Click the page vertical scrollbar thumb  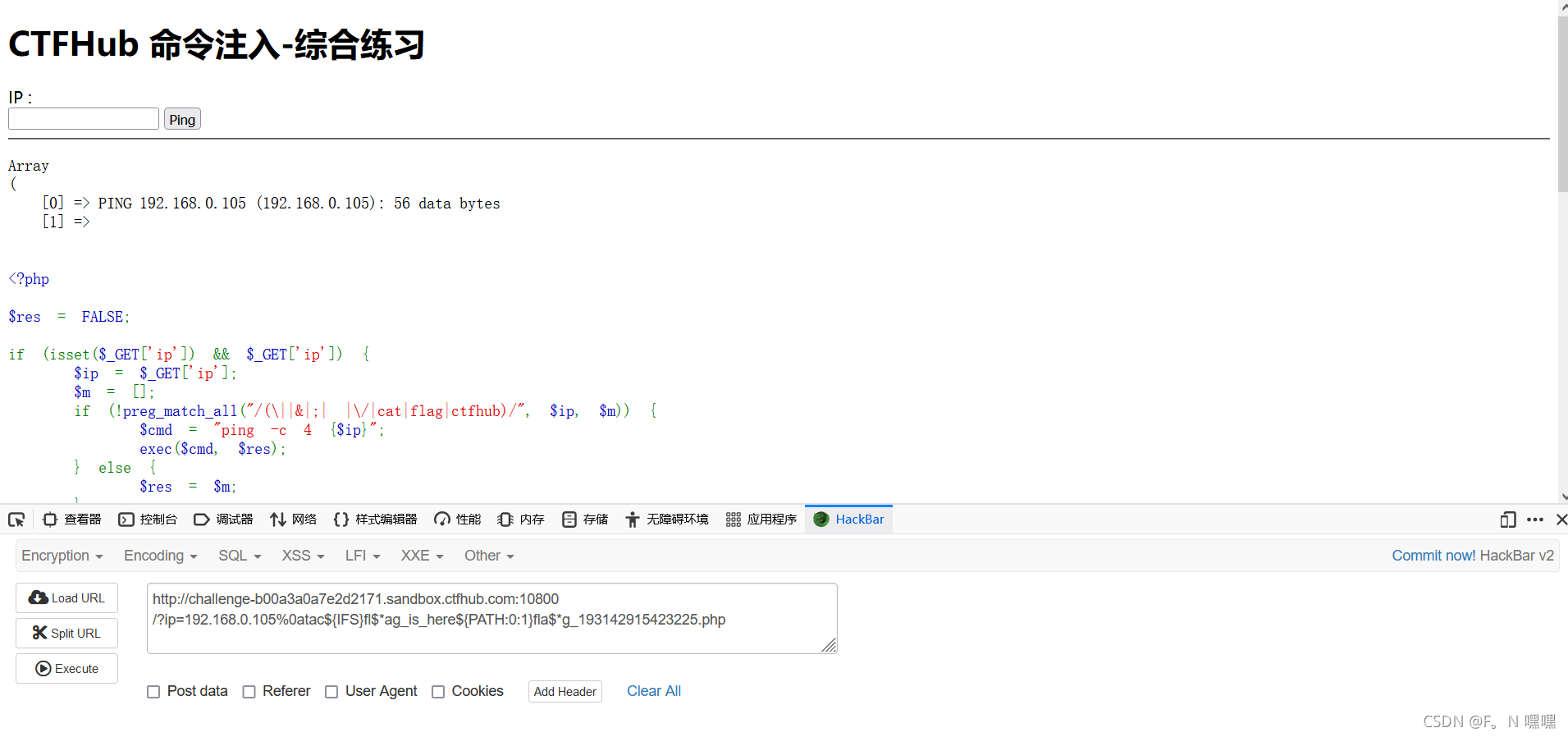click(1563, 103)
